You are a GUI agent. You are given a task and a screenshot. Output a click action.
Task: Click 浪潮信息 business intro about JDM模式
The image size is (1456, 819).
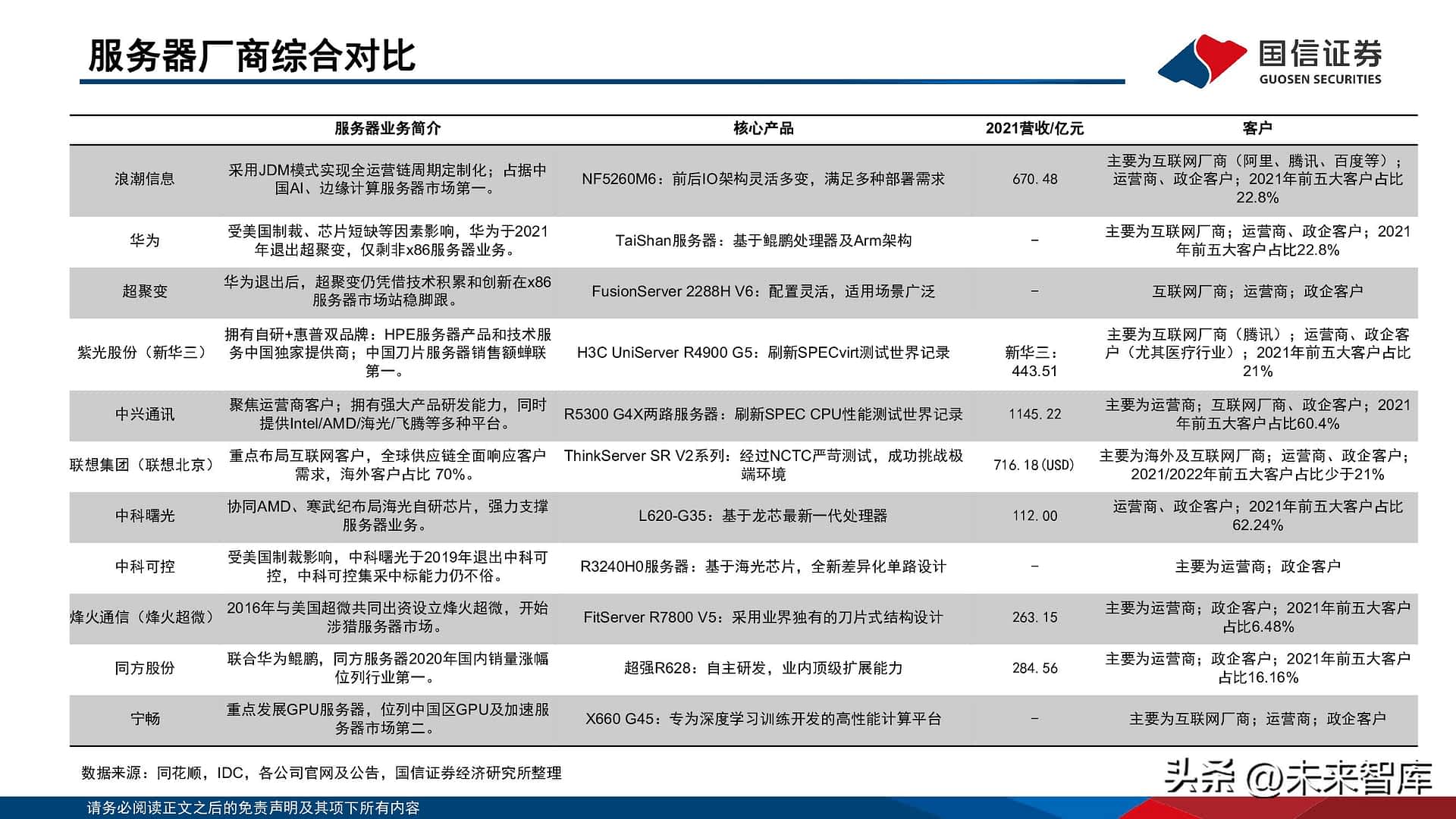(x=388, y=179)
